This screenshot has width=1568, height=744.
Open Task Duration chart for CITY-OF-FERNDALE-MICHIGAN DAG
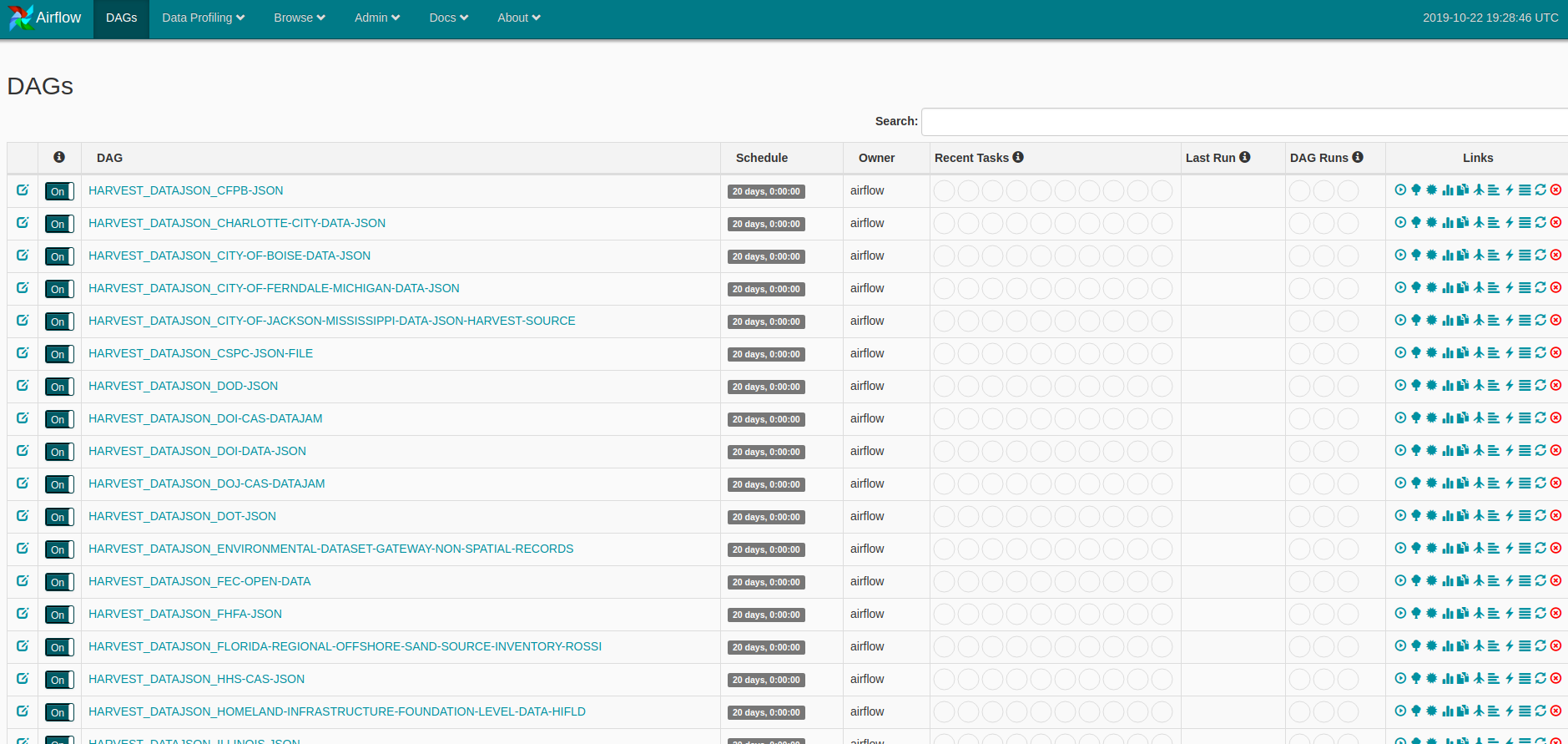[x=1448, y=288]
